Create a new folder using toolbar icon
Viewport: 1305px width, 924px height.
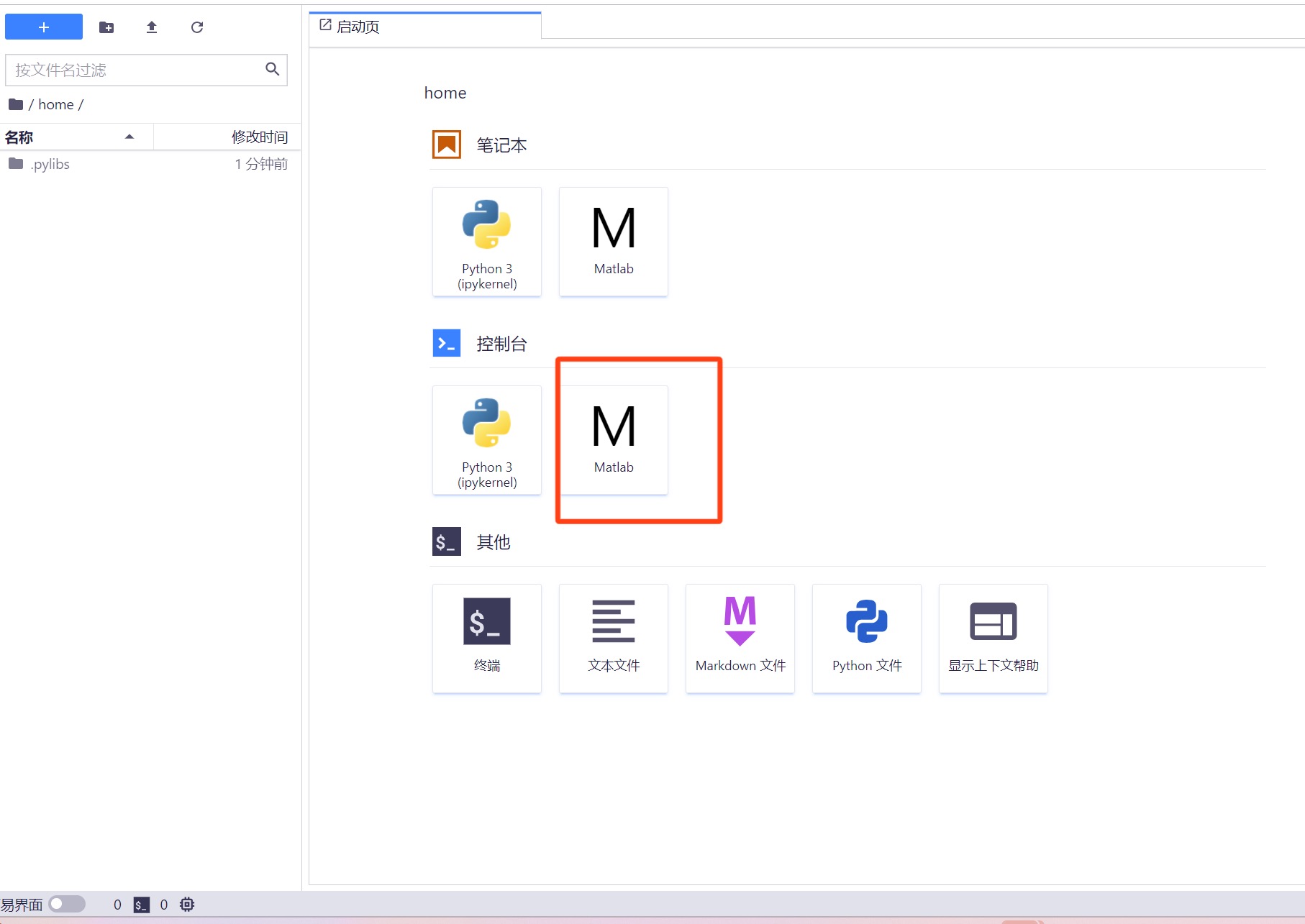[106, 27]
